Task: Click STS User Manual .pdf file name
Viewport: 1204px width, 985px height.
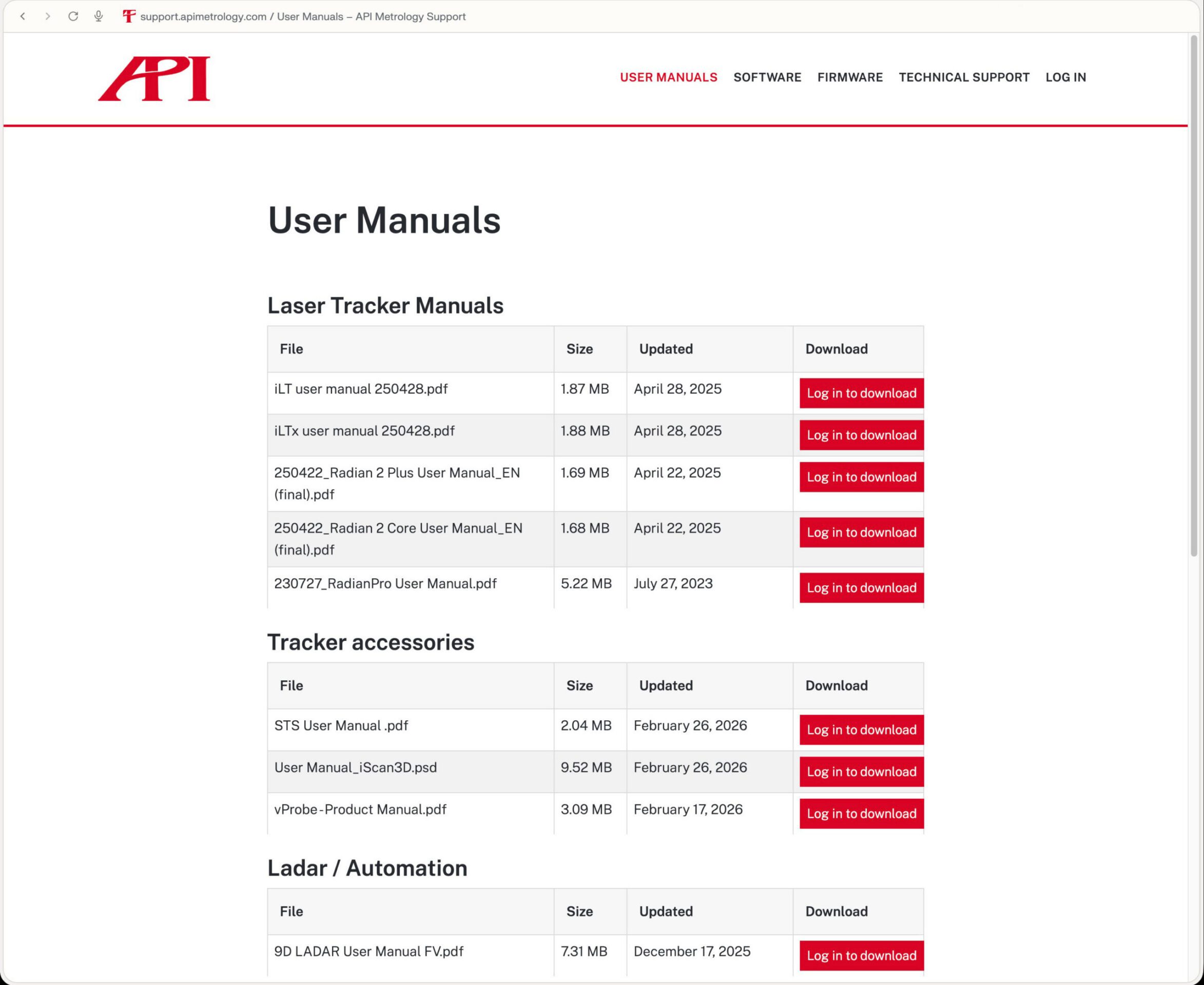Action: [x=341, y=726]
